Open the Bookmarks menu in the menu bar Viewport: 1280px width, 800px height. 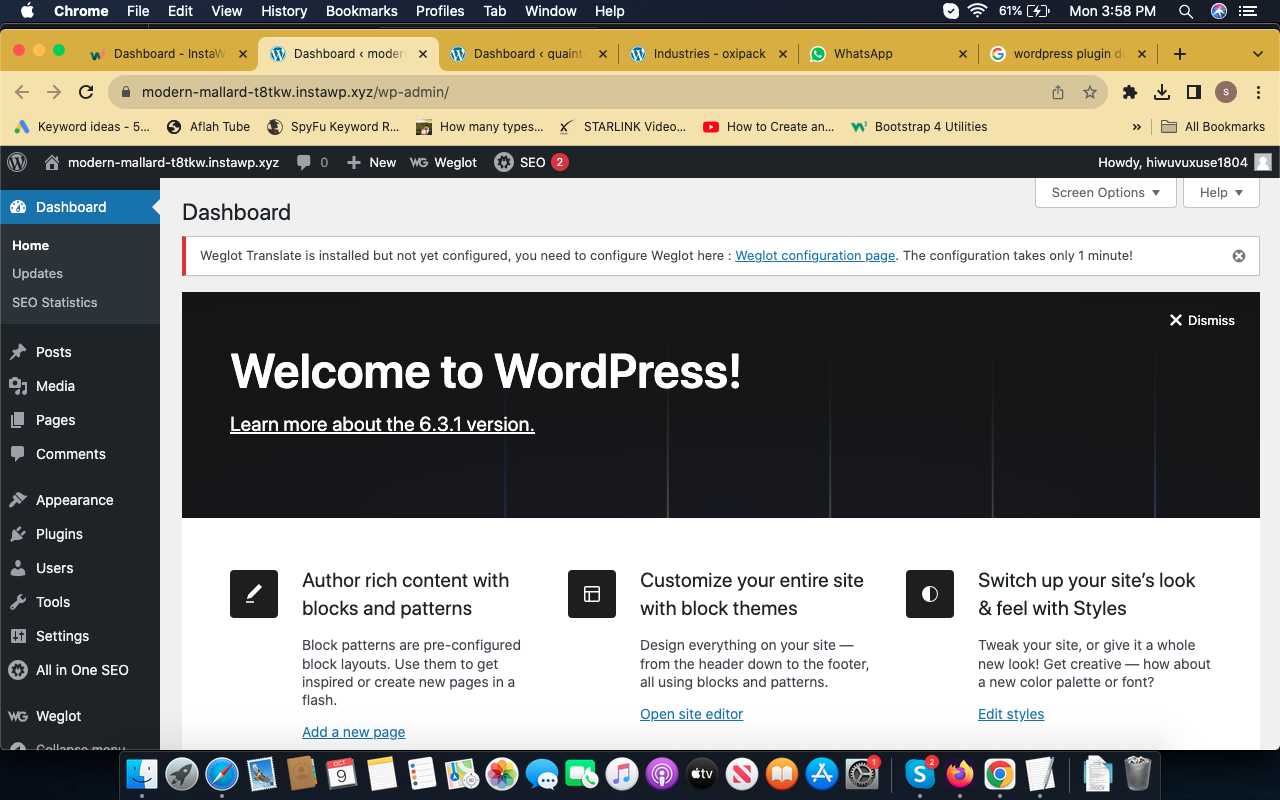(x=361, y=11)
